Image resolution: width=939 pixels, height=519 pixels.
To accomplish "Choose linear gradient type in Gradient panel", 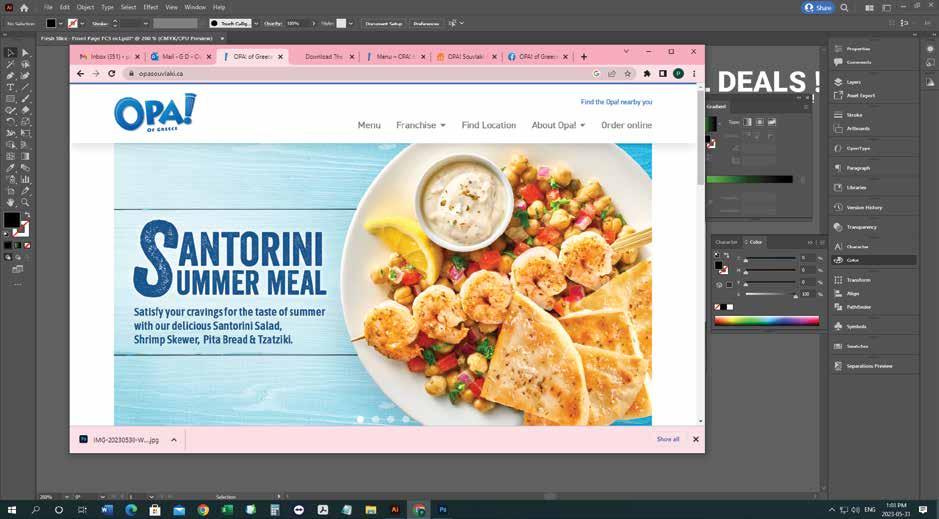I will pos(747,122).
